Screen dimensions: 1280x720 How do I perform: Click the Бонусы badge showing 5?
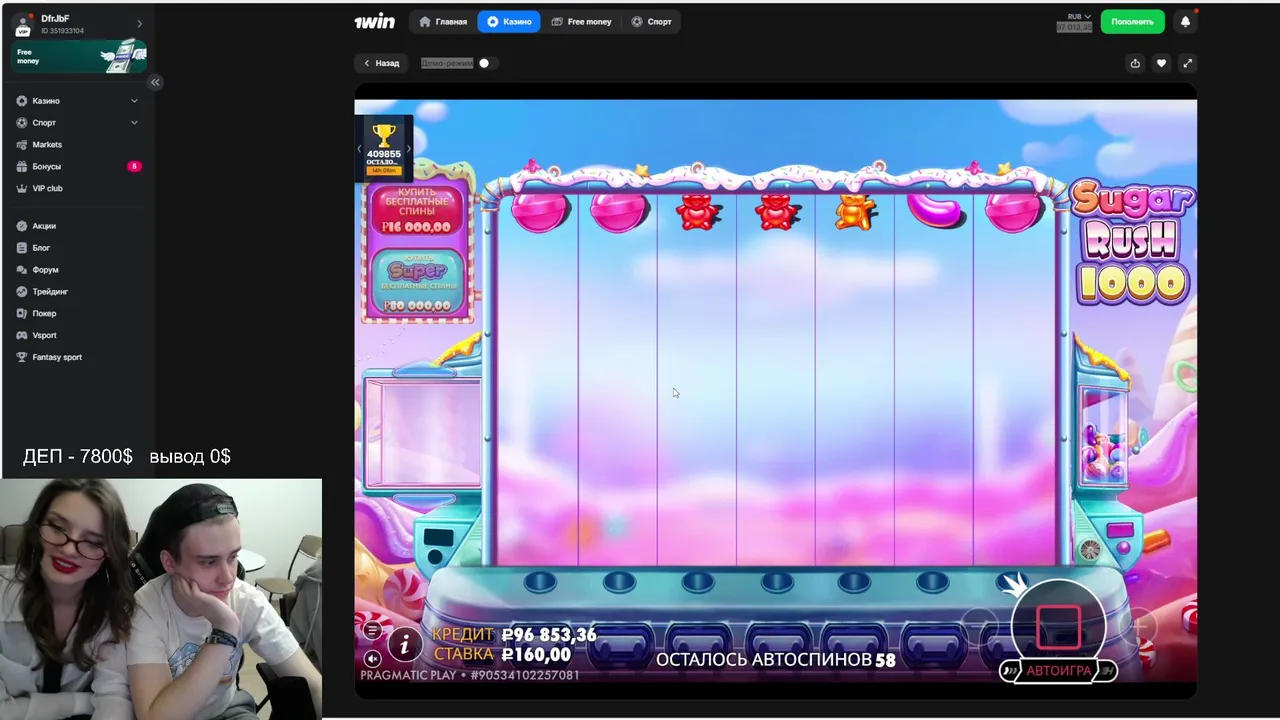134,167
